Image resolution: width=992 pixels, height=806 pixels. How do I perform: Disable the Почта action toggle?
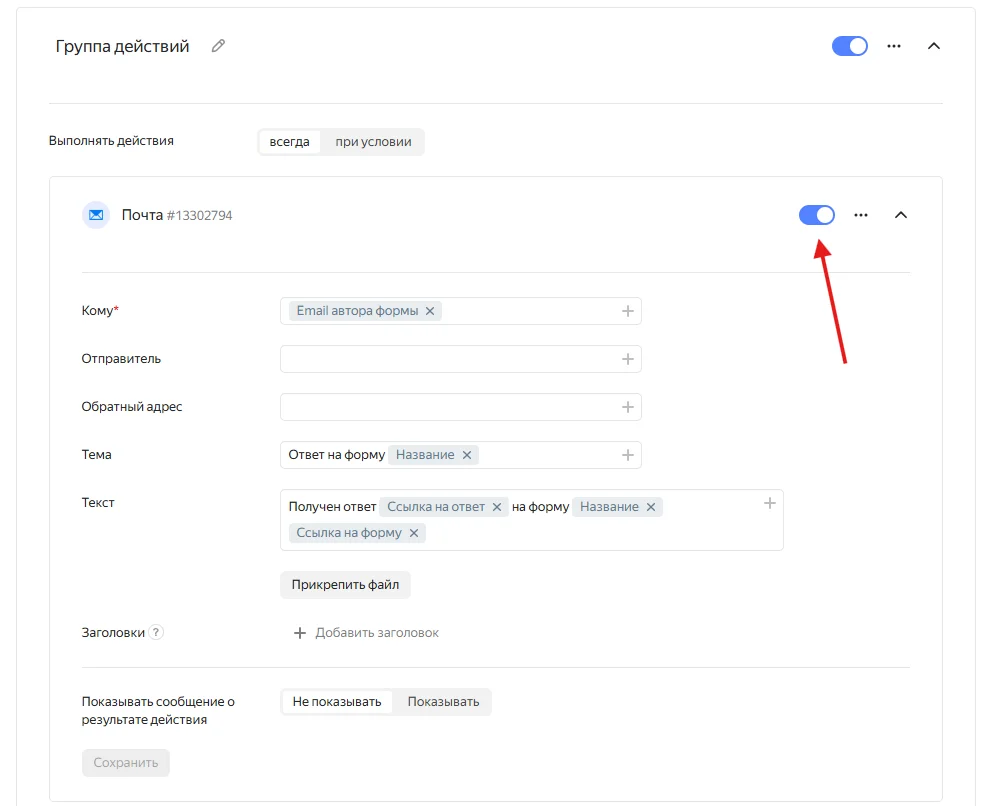point(817,215)
